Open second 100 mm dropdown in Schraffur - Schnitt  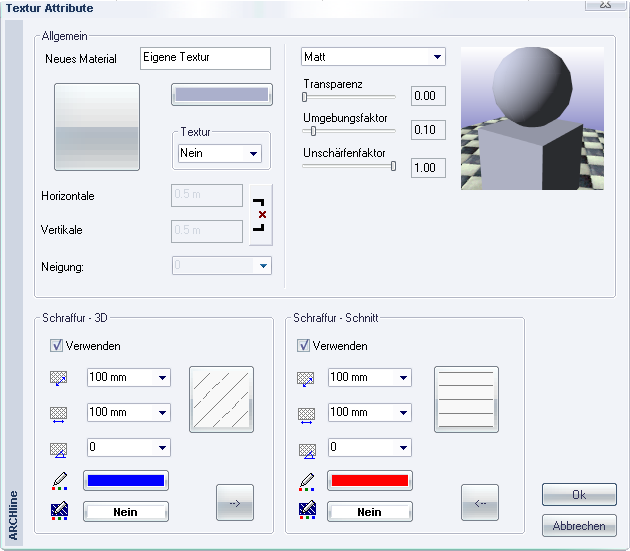click(370, 412)
